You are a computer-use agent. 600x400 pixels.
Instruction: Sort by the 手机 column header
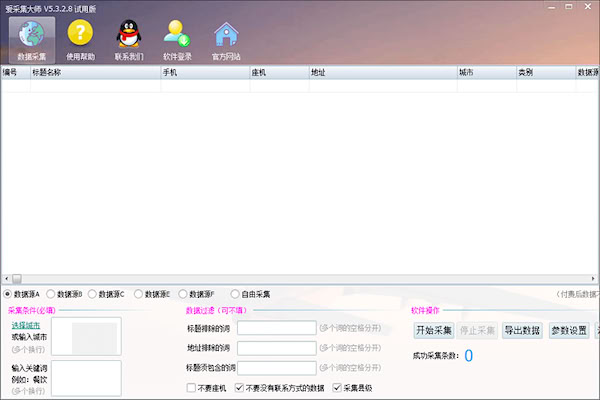click(x=205, y=72)
